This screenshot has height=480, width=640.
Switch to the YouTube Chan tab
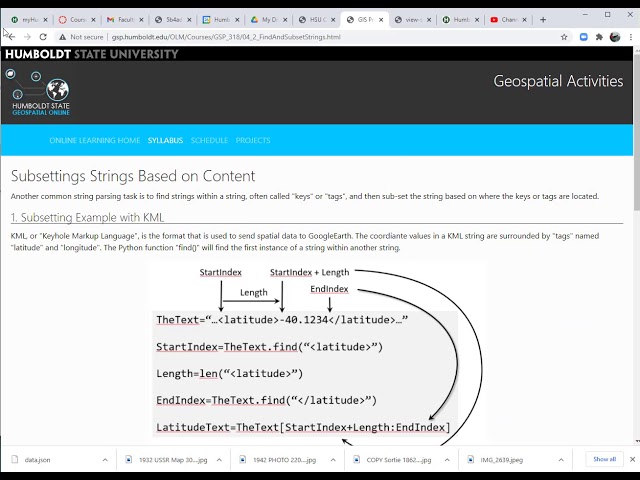(508, 20)
